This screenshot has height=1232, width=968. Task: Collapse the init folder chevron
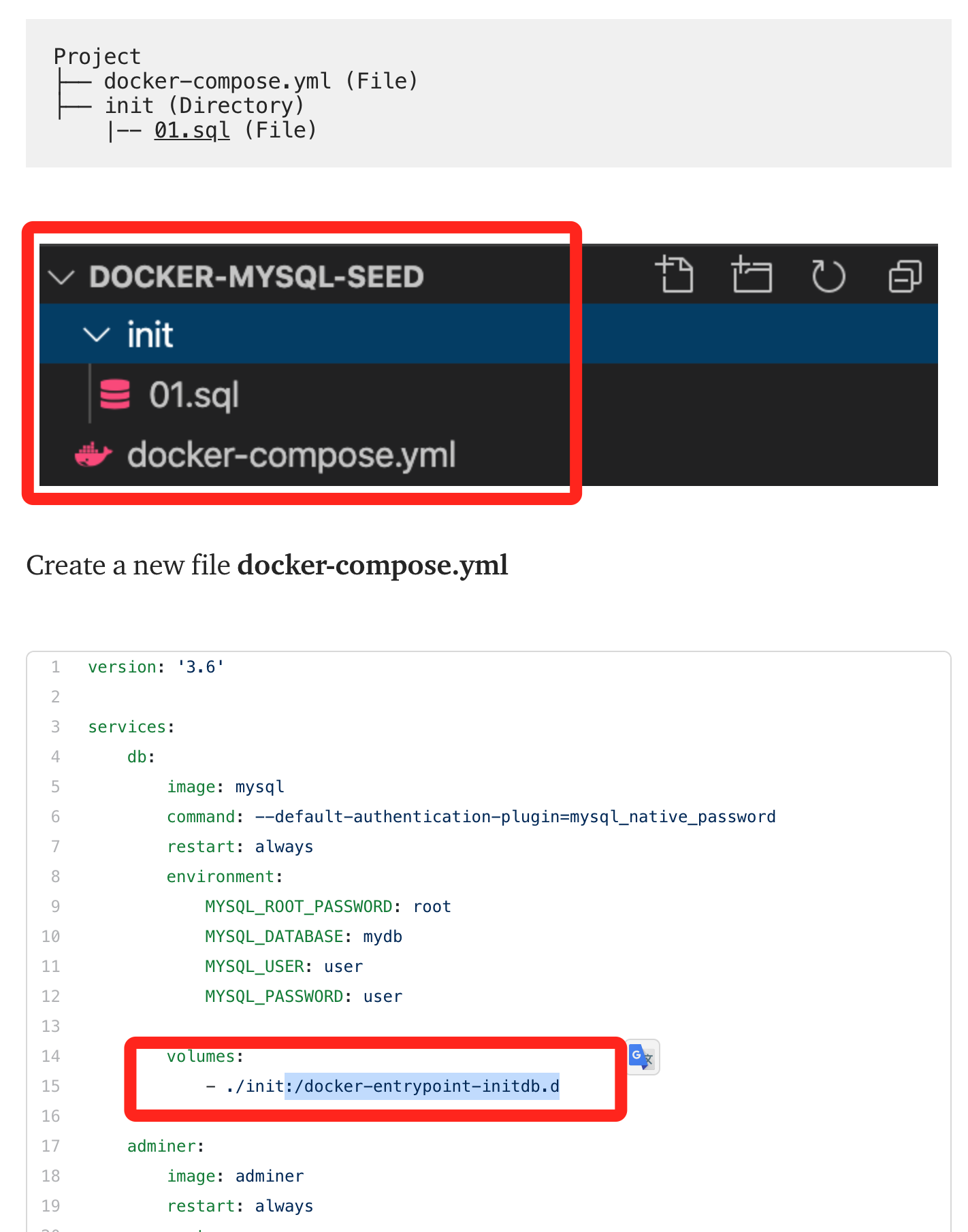pos(96,335)
